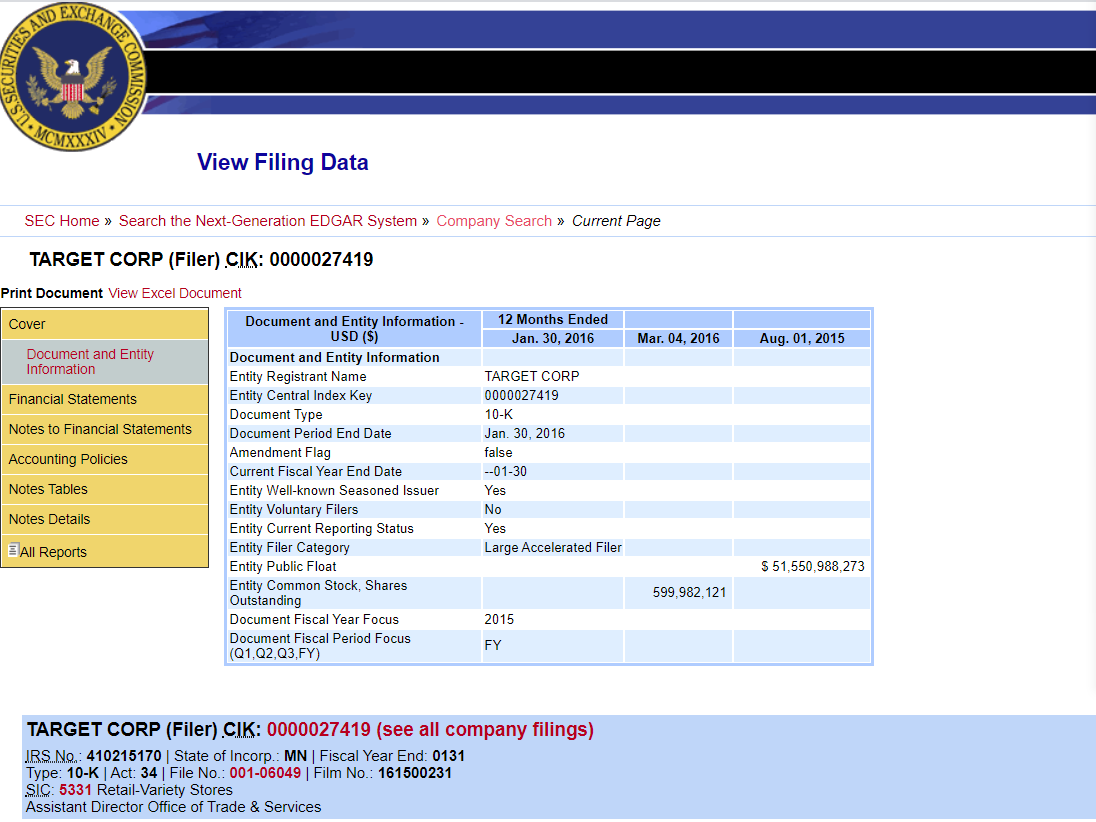Click the Entity Central Index Key label
The image size is (1096, 822).
click(x=301, y=395)
